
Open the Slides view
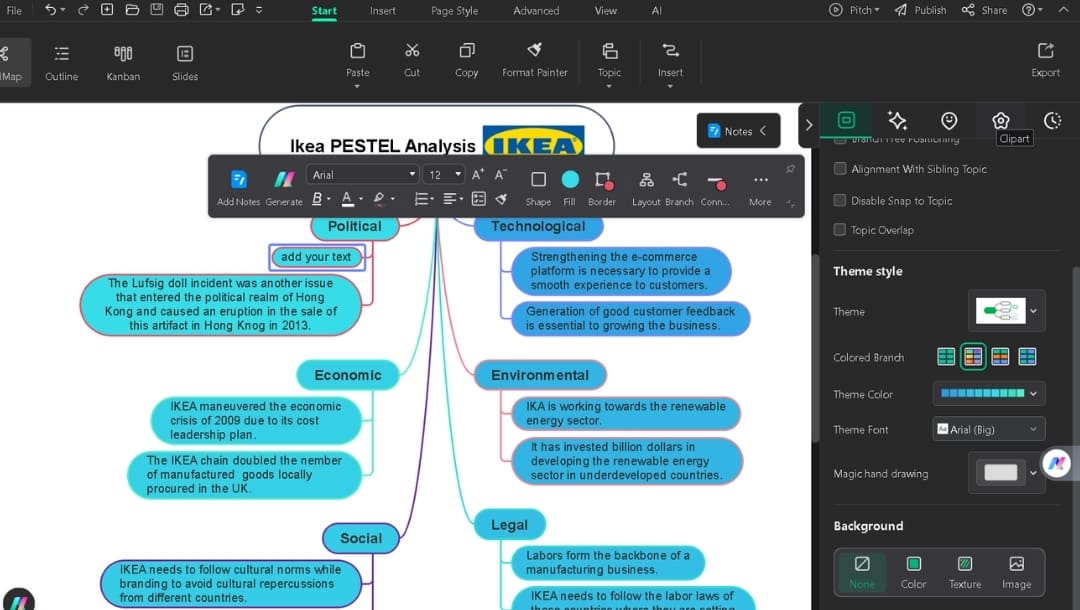tap(185, 63)
